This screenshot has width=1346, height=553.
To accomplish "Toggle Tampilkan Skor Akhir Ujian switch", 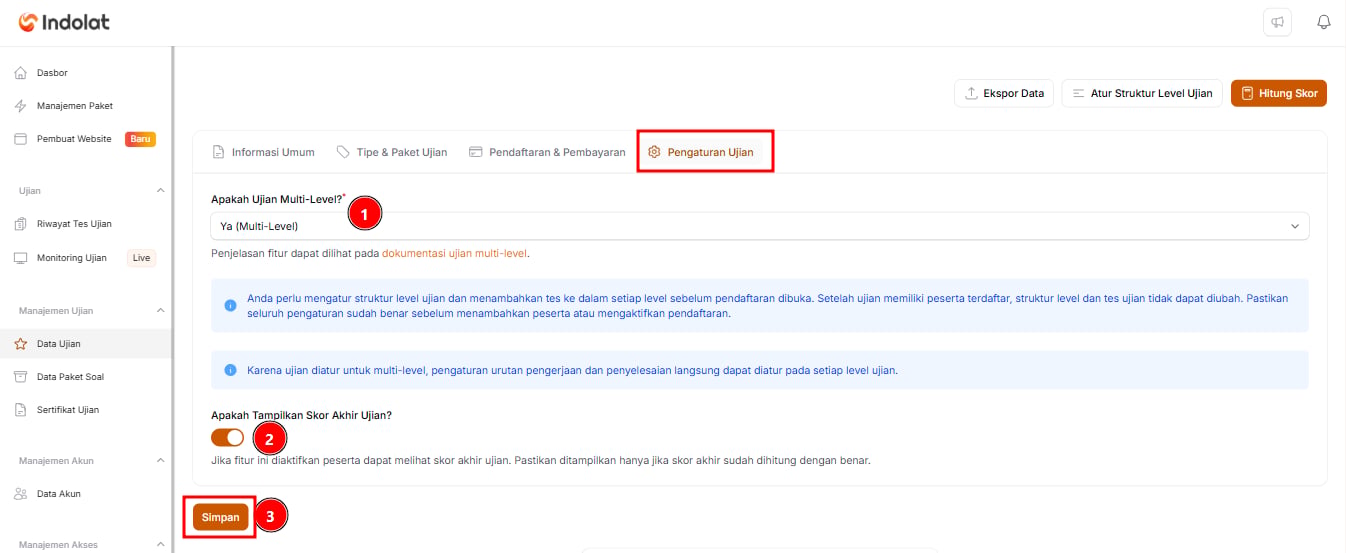I will (x=228, y=437).
